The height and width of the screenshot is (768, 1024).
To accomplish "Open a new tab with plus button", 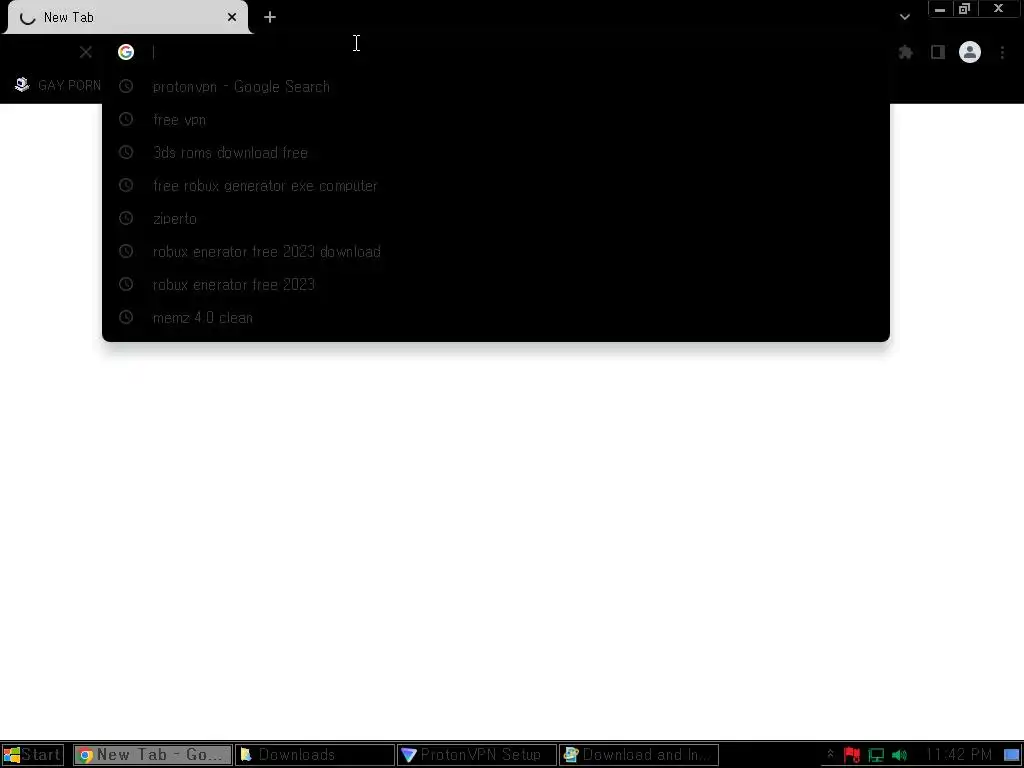I will click(x=270, y=18).
